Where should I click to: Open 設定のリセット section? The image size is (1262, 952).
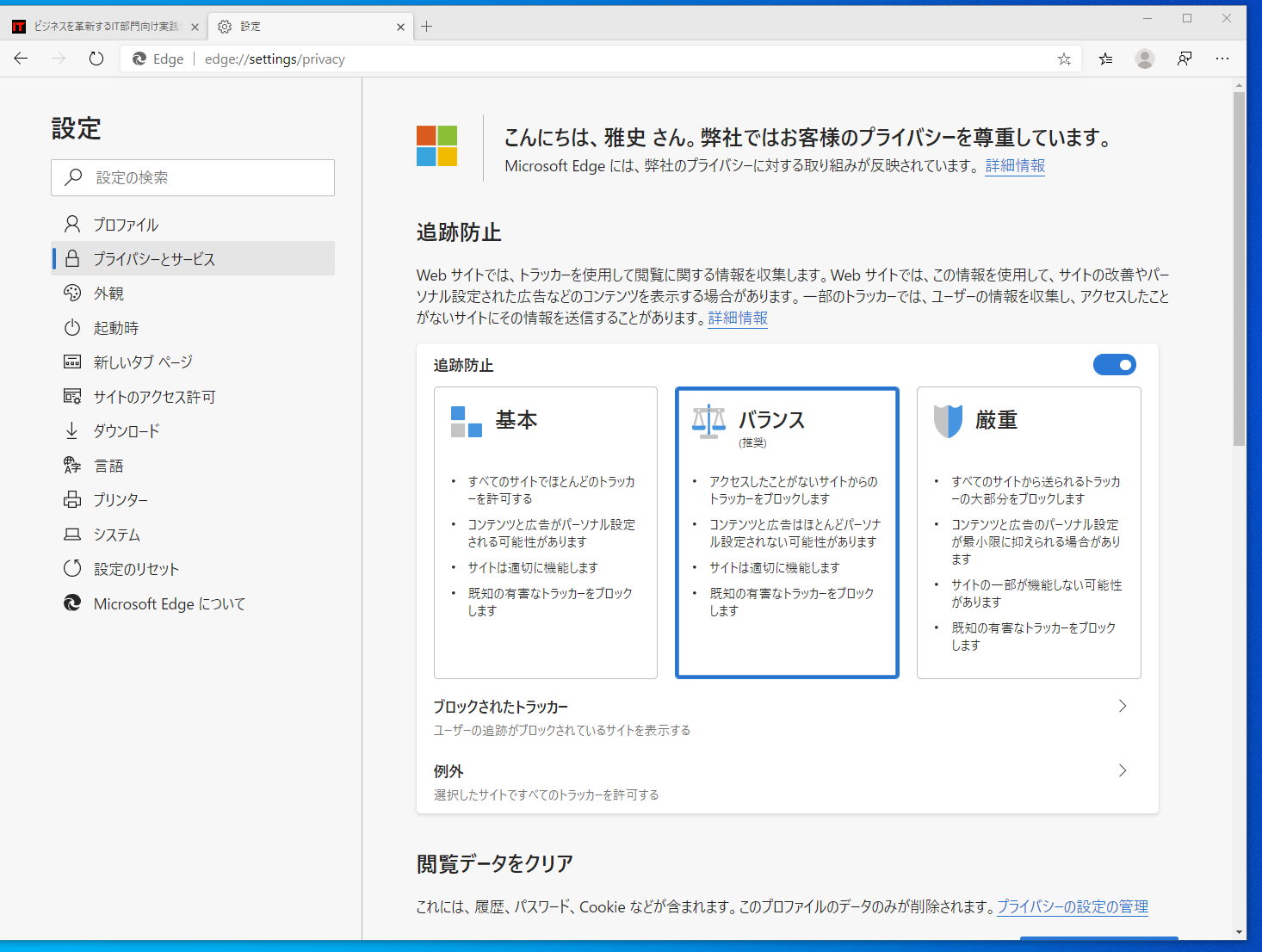pyautogui.click(x=193, y=569)
